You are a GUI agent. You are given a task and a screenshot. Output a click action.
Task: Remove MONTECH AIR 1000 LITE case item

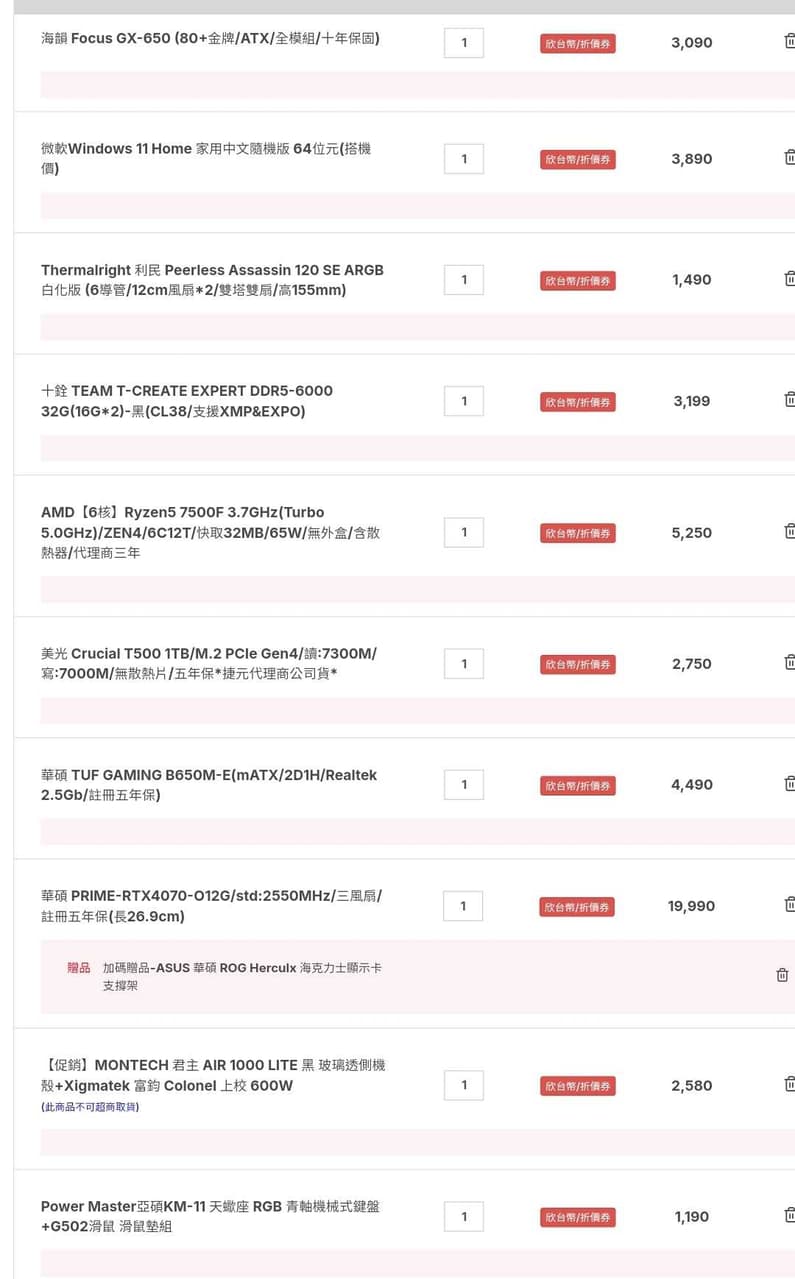(789, 1085)
